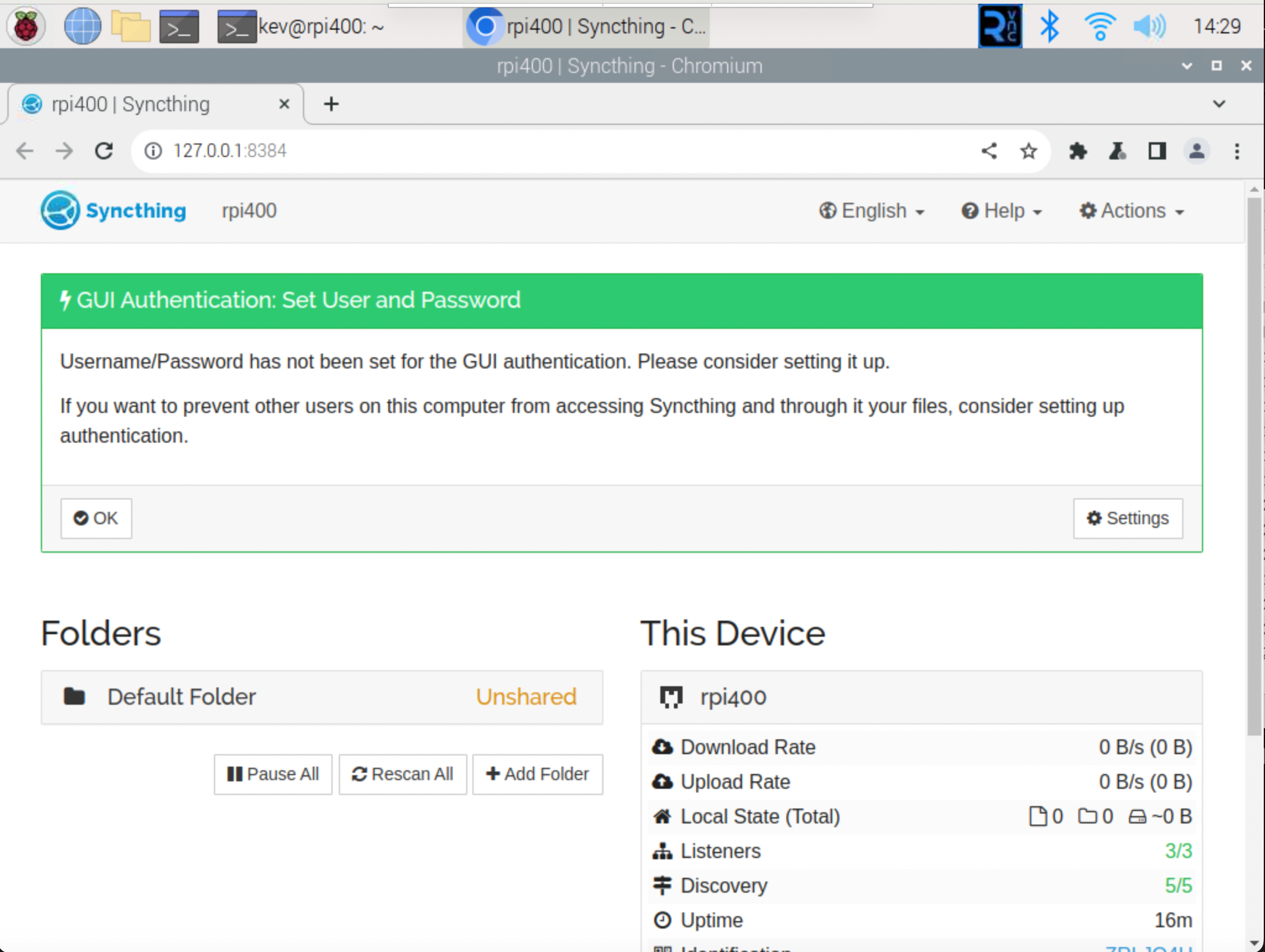Click the Discovery 5/5 value

tap(1178, 885)
